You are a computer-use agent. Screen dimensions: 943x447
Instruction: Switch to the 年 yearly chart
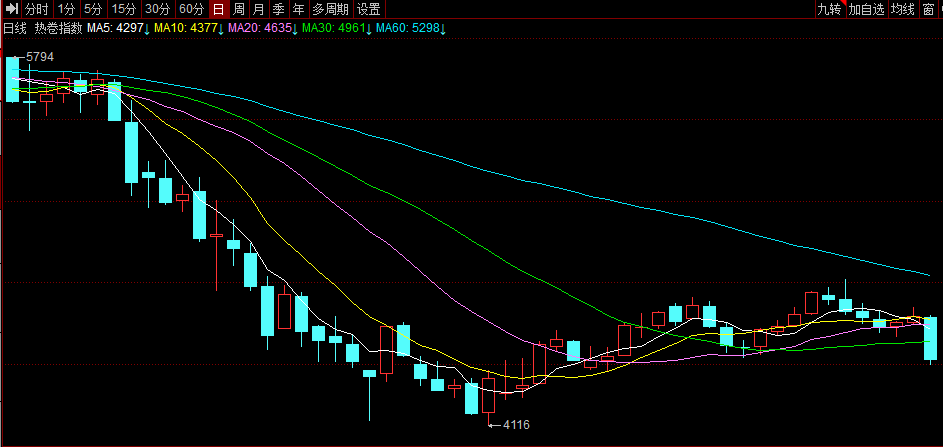coord(298,8)
